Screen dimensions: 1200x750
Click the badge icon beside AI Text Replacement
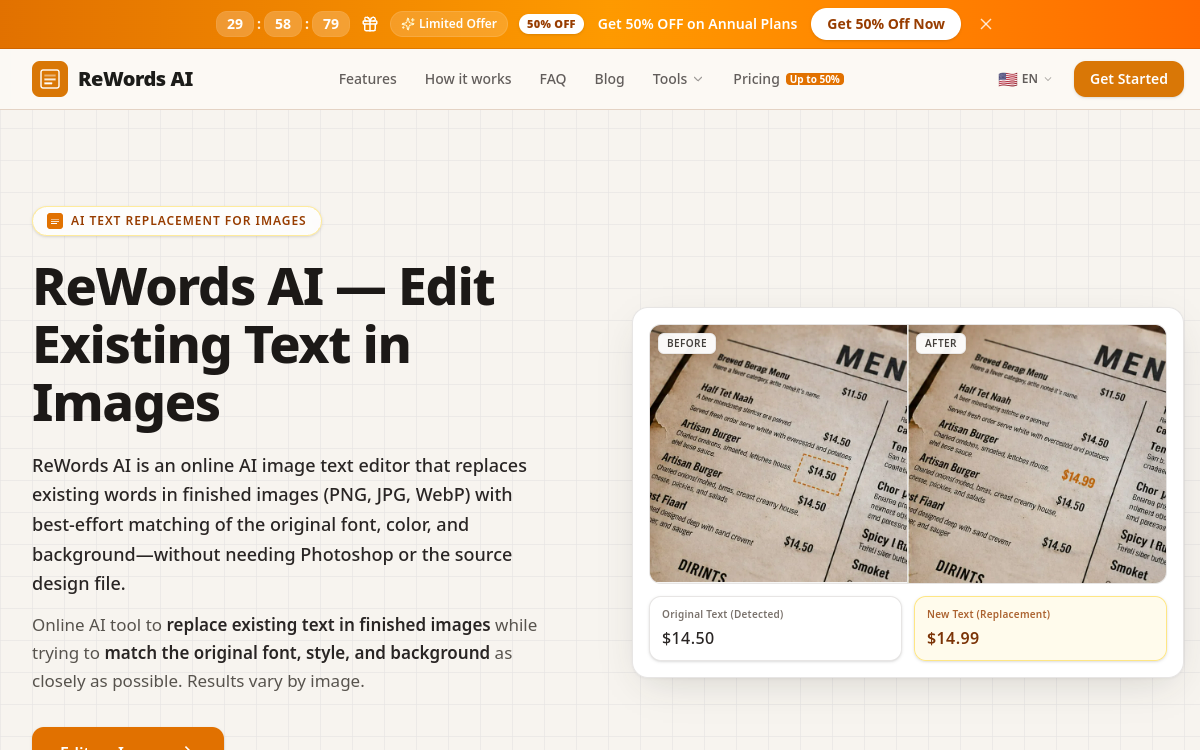pyautogui.click(x=55, y=221)
